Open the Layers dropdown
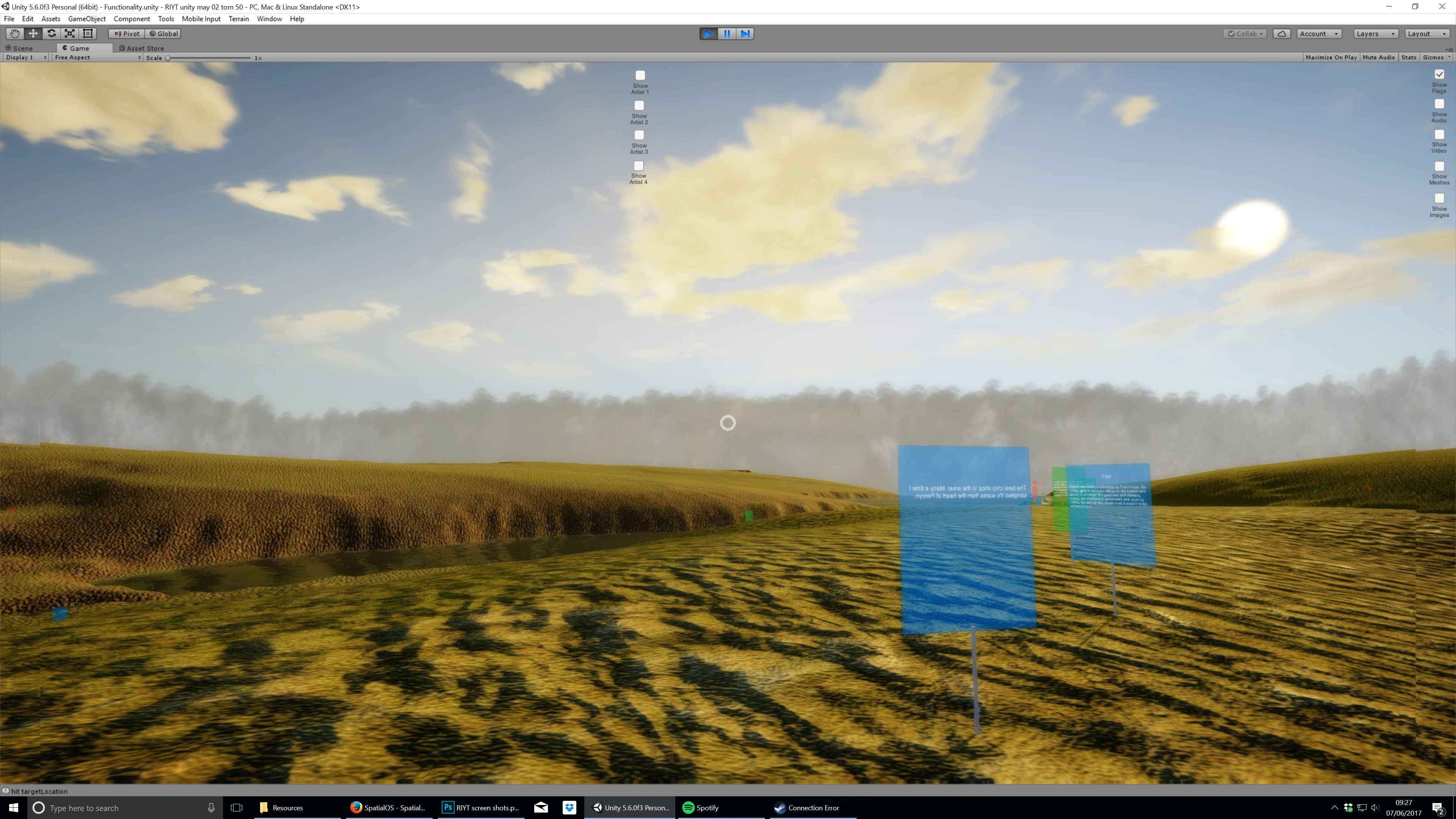The image size is (1456, 819). click(1375, 34)
